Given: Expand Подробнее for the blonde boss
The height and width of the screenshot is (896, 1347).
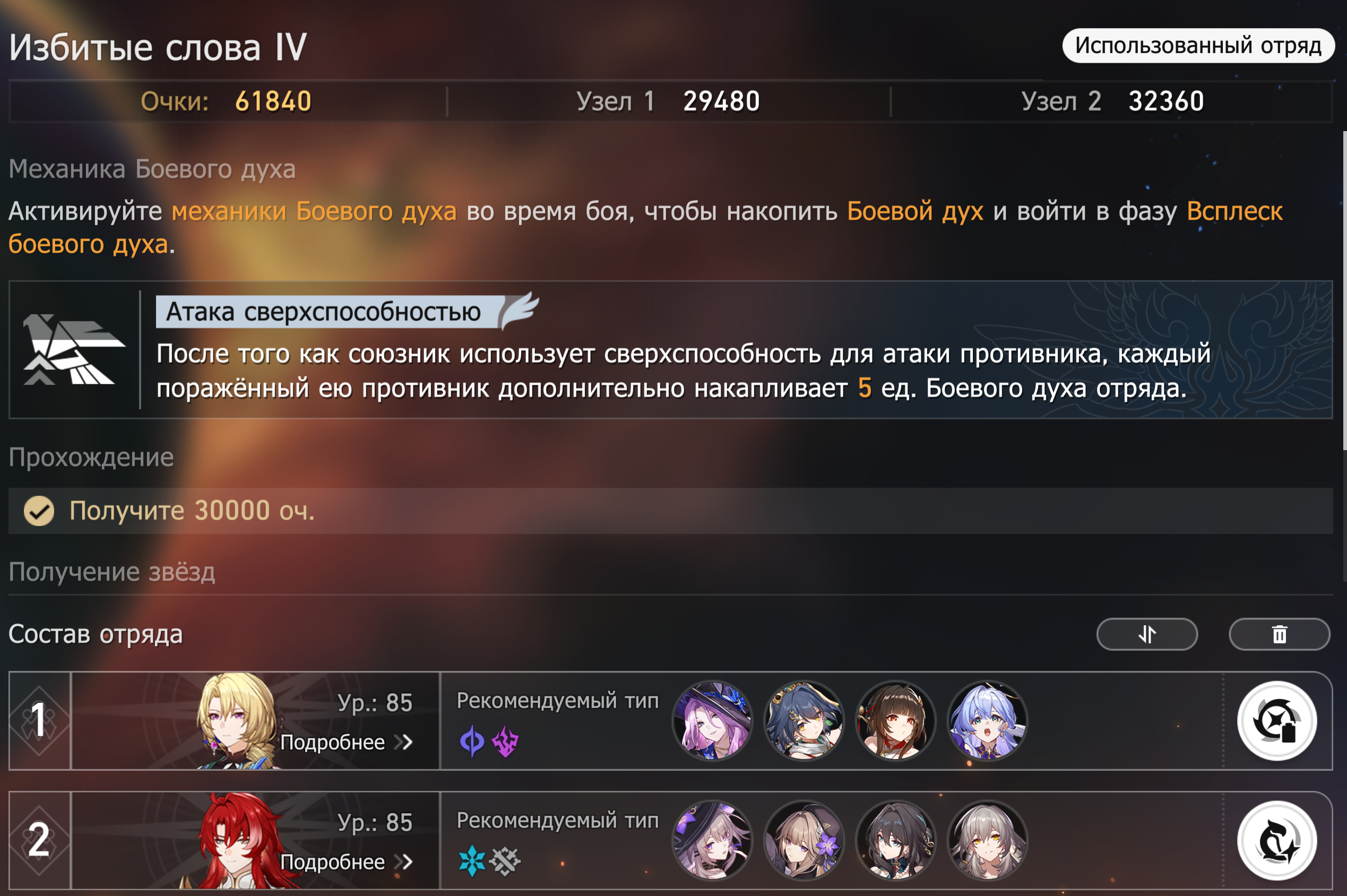Looking at the screenshot, I should 346,742.
